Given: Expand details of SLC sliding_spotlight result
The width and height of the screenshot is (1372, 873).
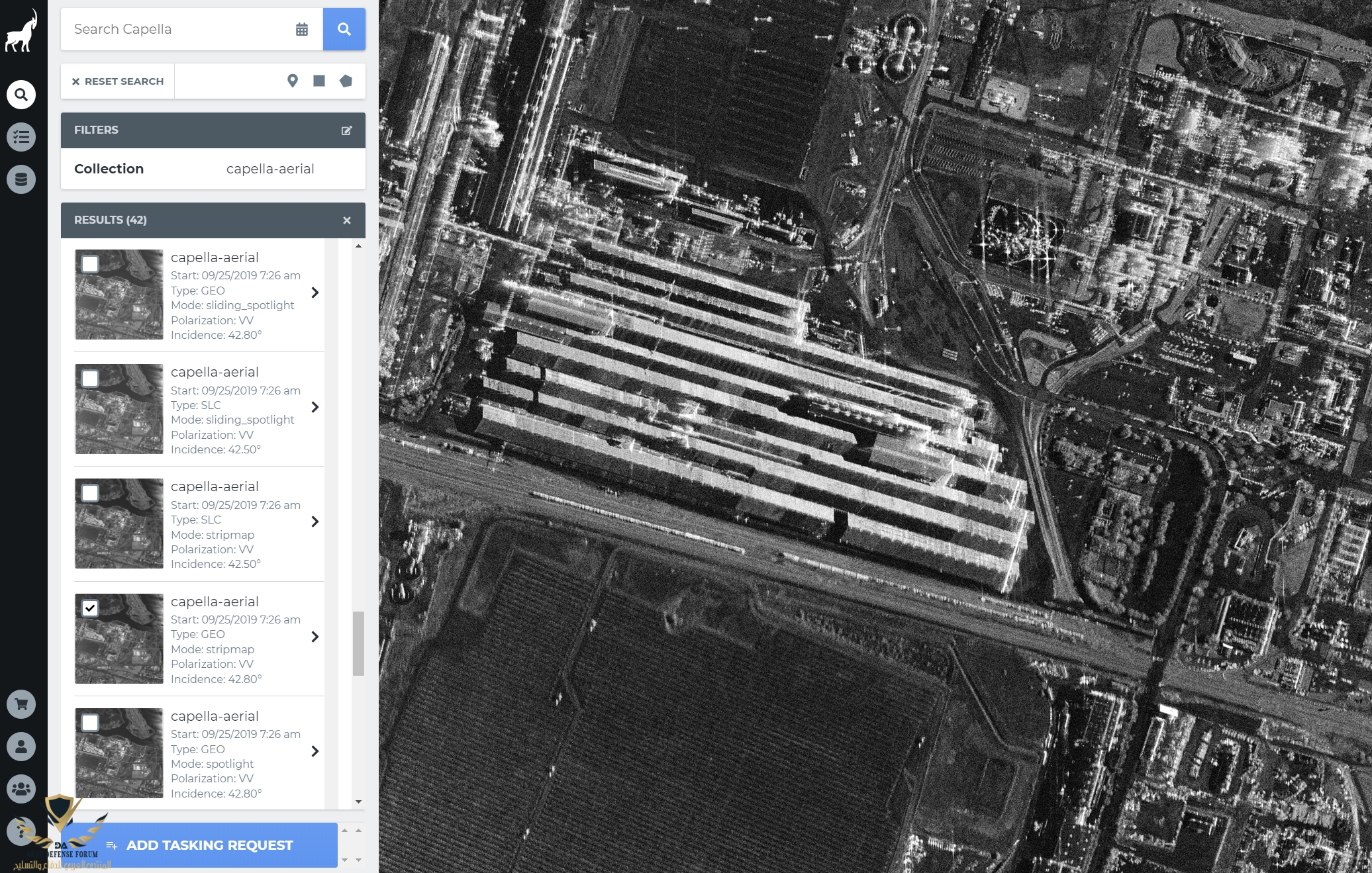Looking at the screenshot, I should 315,407.
